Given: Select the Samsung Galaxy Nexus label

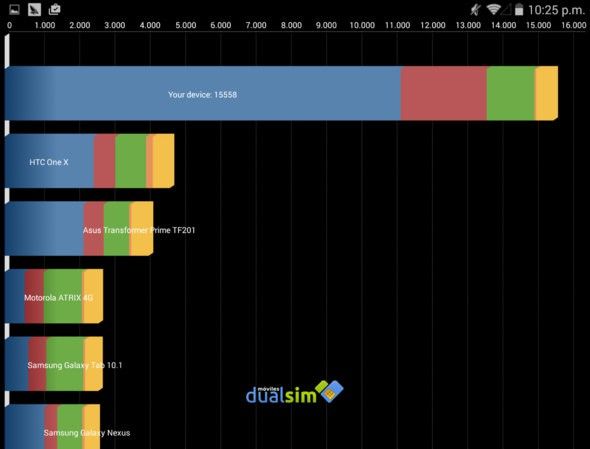Looking at the screenshot, I should pyautogui.click(x=87, y=433).
